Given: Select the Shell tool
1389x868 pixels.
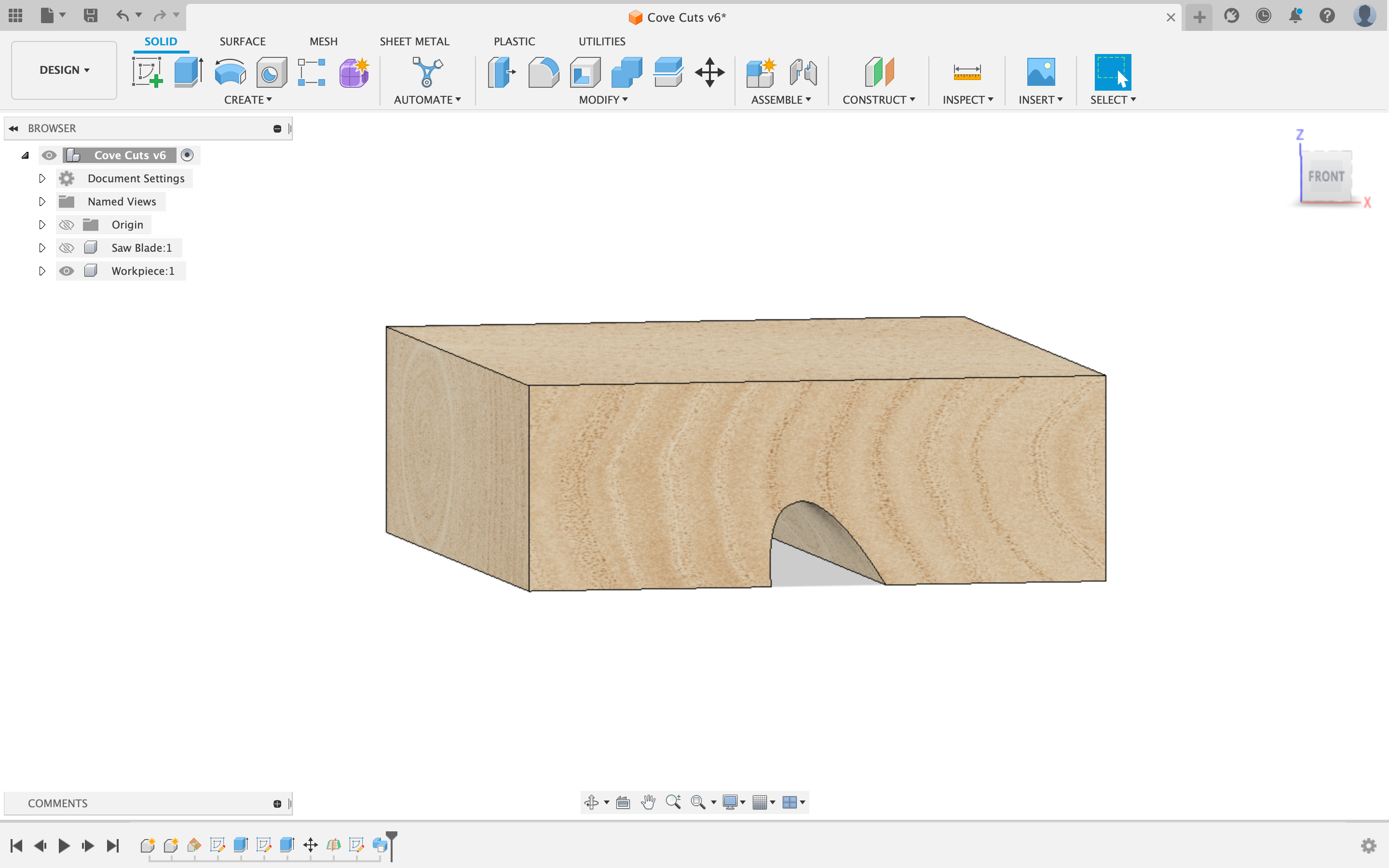Looking at the screenshot, I should [x=585, y=72].
